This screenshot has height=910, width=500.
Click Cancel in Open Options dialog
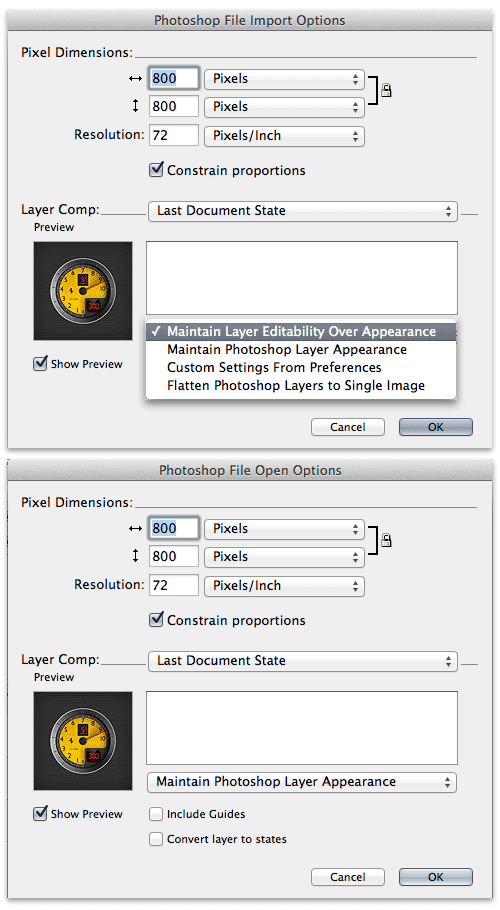click(x=347, y=877)
